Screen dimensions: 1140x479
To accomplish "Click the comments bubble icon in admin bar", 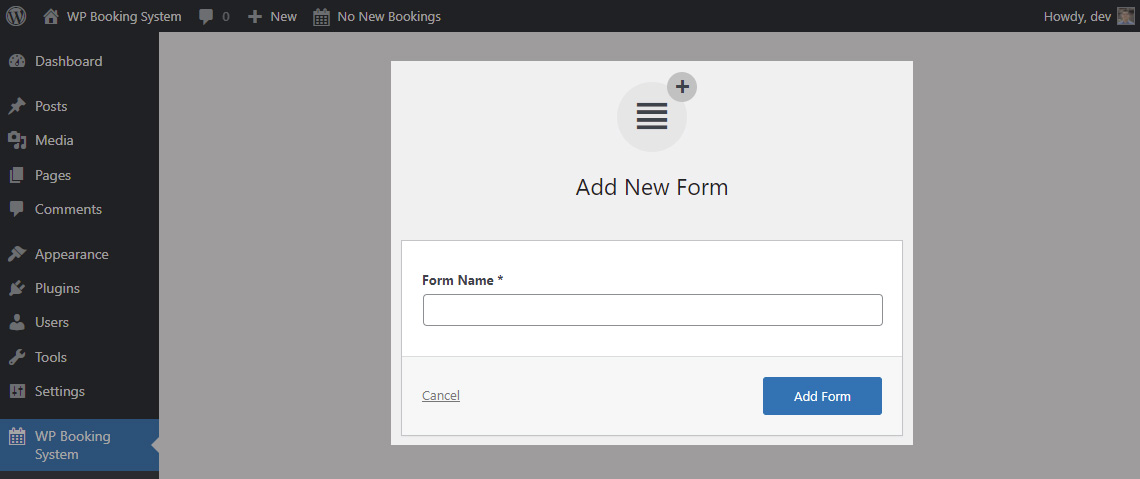I will click(206, 16).
